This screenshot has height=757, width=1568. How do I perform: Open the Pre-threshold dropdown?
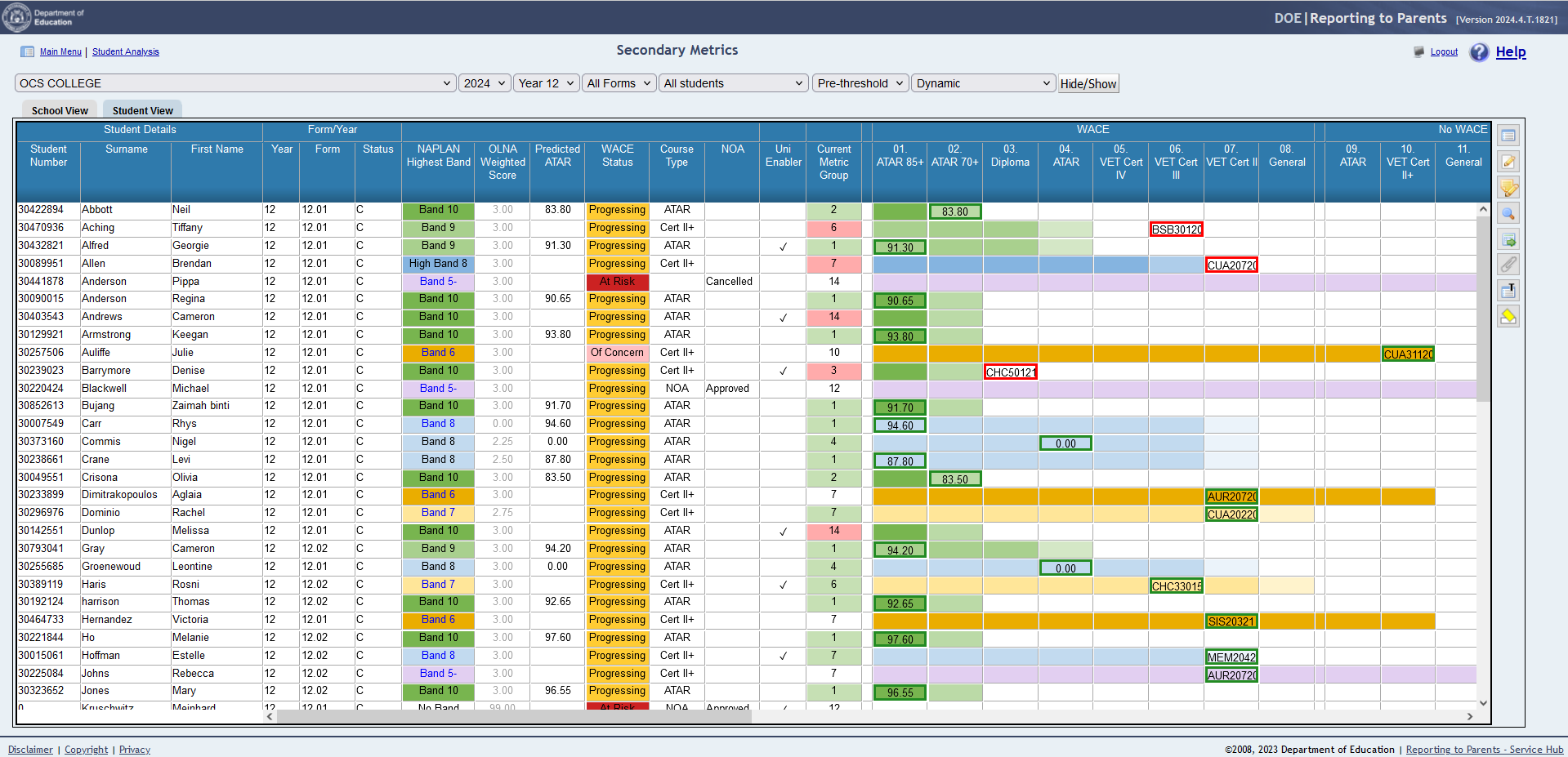coord(860,83)
